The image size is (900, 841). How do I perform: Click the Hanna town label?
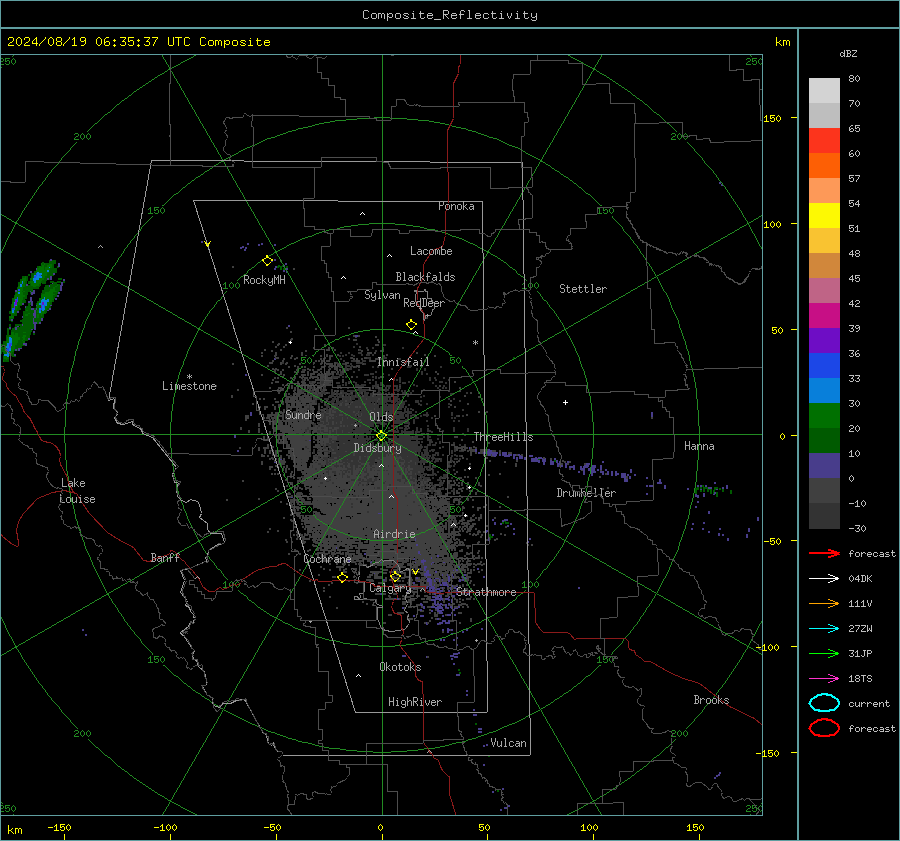click(x=699, y=446)
